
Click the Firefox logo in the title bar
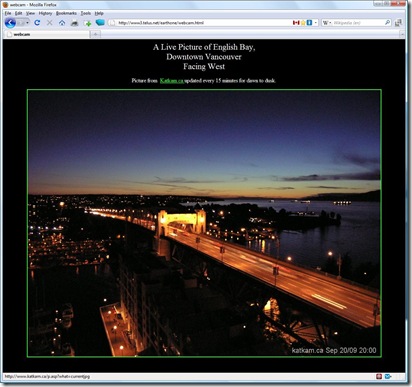(x=5, y=5)
